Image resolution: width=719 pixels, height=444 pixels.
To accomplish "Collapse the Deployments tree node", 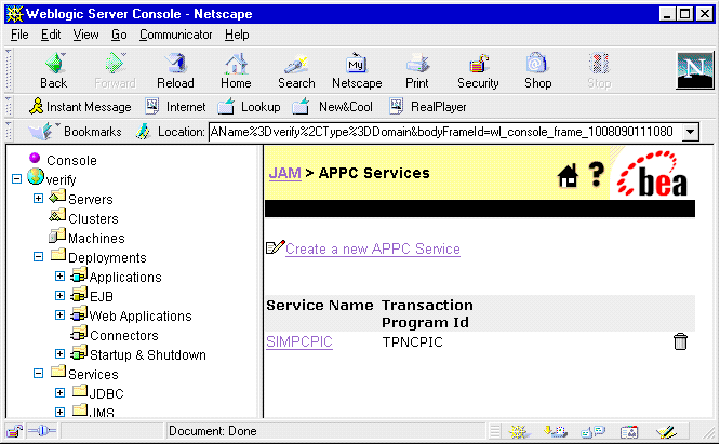I will pos(39,257).
